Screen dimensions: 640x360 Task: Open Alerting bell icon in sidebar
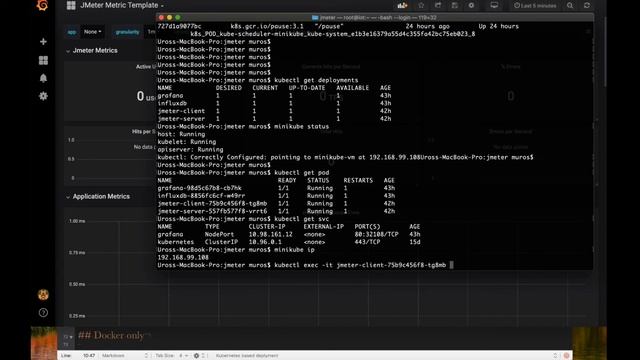[x=43, y=78]
